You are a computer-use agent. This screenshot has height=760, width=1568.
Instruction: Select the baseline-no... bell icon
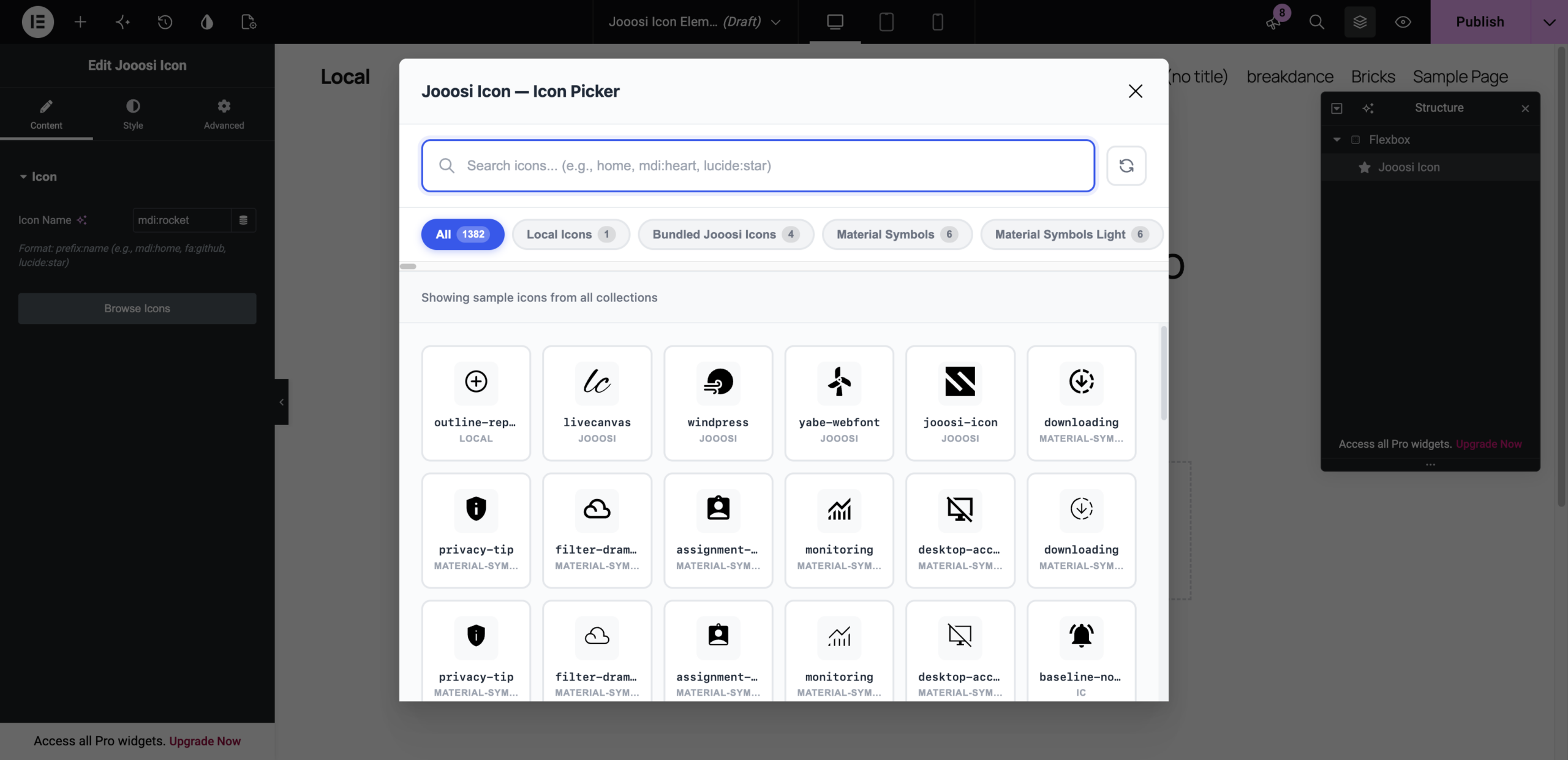coord(1081,651)
